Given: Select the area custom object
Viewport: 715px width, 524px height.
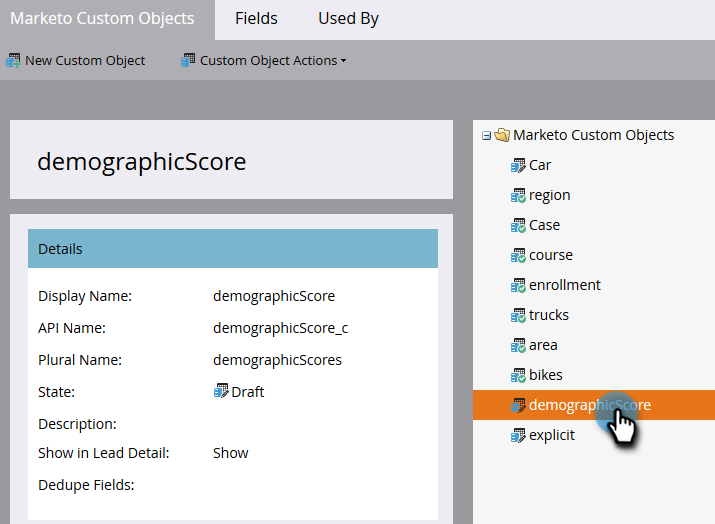Looking at the screenshot, I should (543, 345).
